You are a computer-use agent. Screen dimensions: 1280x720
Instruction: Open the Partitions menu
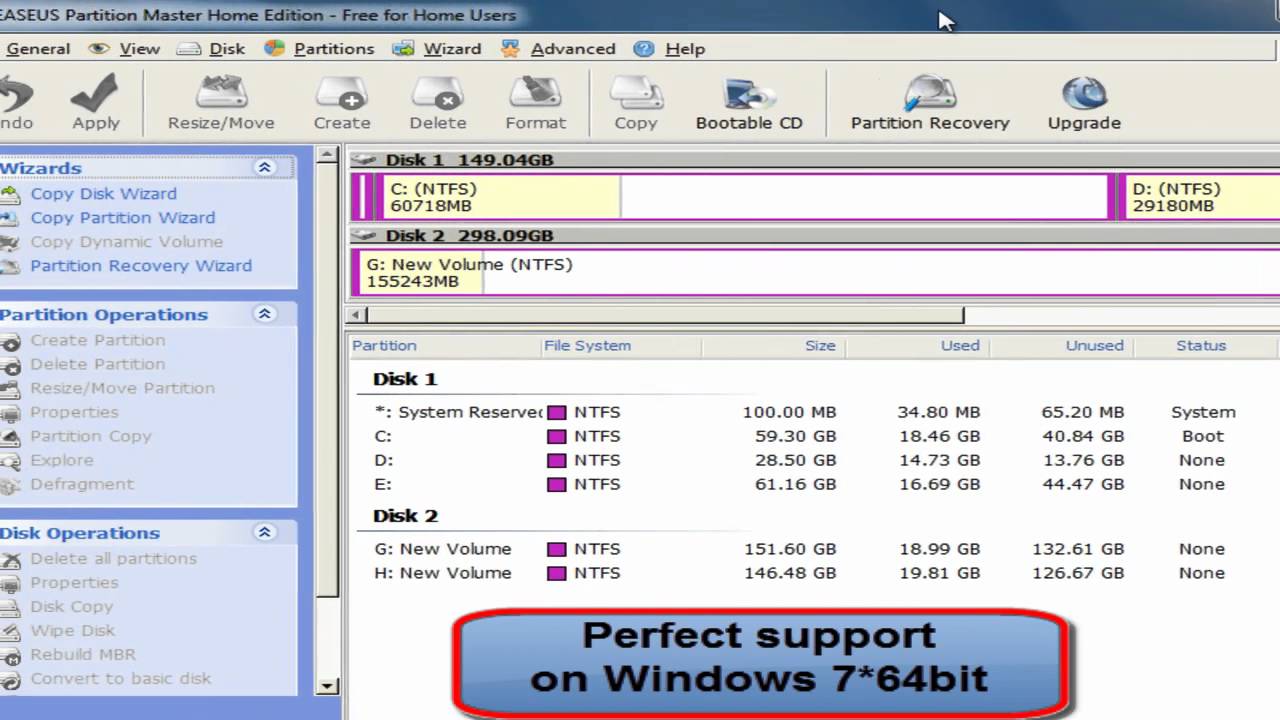[x=319, y=48]
